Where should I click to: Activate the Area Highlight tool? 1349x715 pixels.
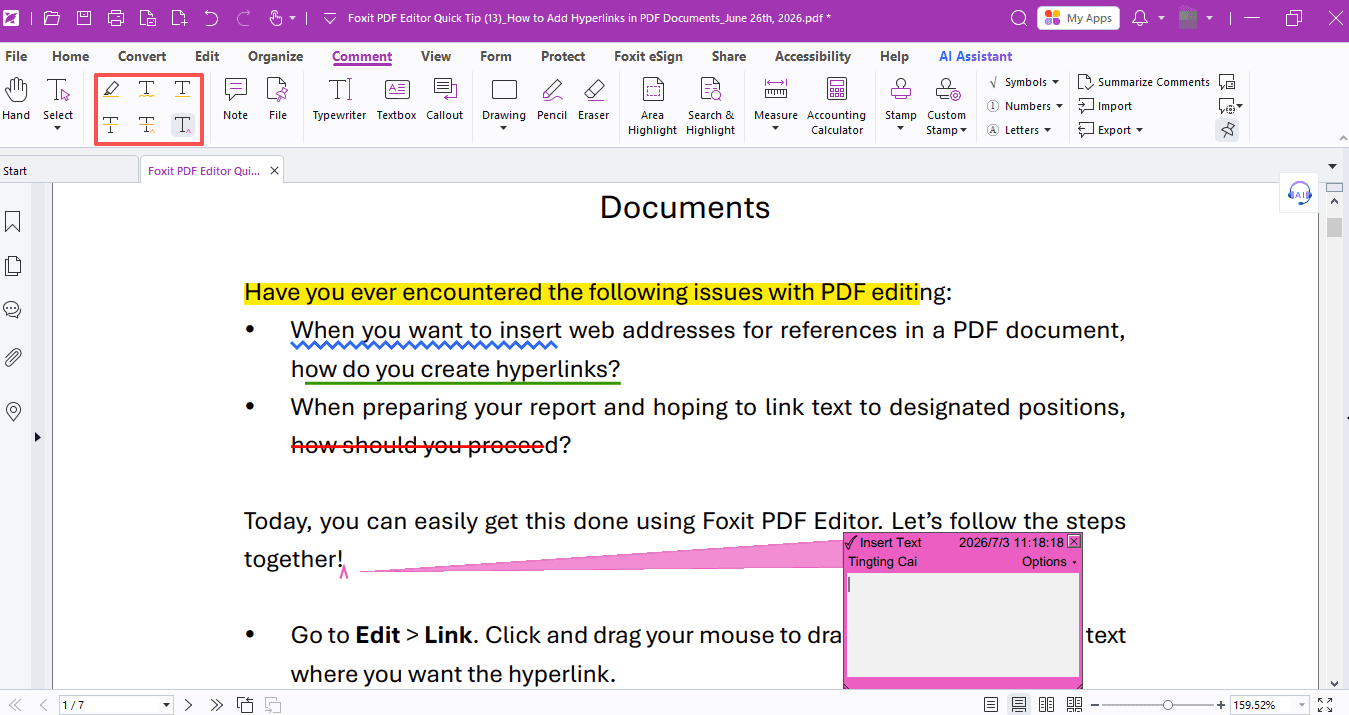[653, 106]
